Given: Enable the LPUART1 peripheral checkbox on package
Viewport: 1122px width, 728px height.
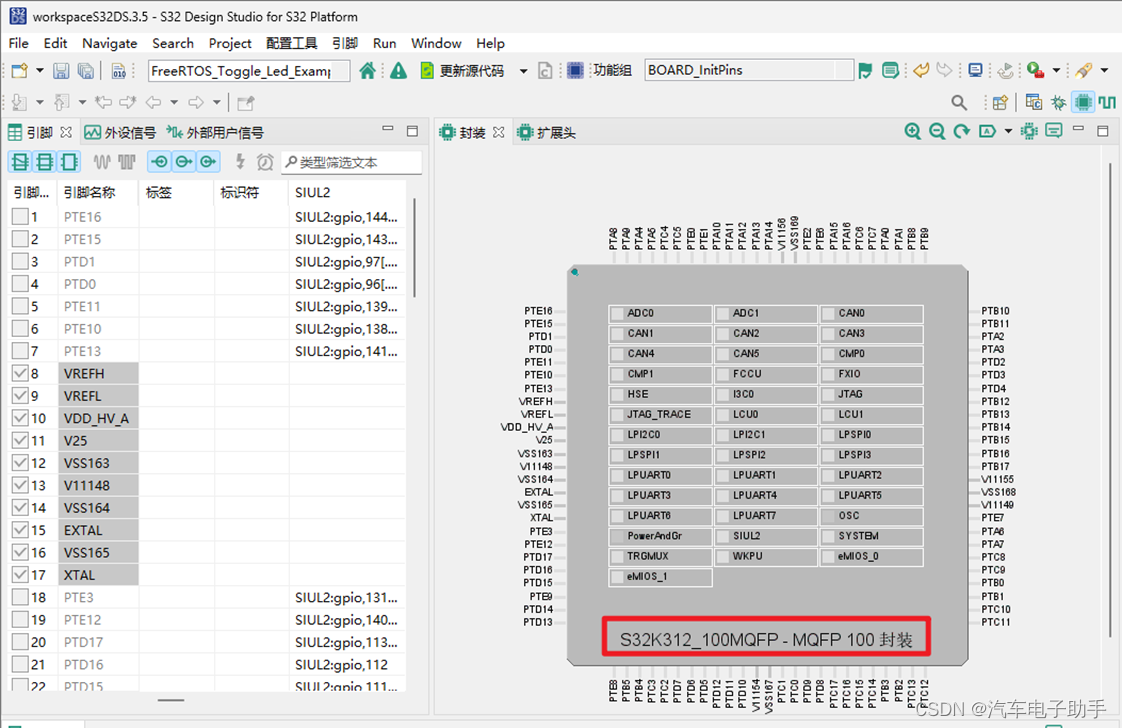Looking at the screenshot, I should point(723,475).
